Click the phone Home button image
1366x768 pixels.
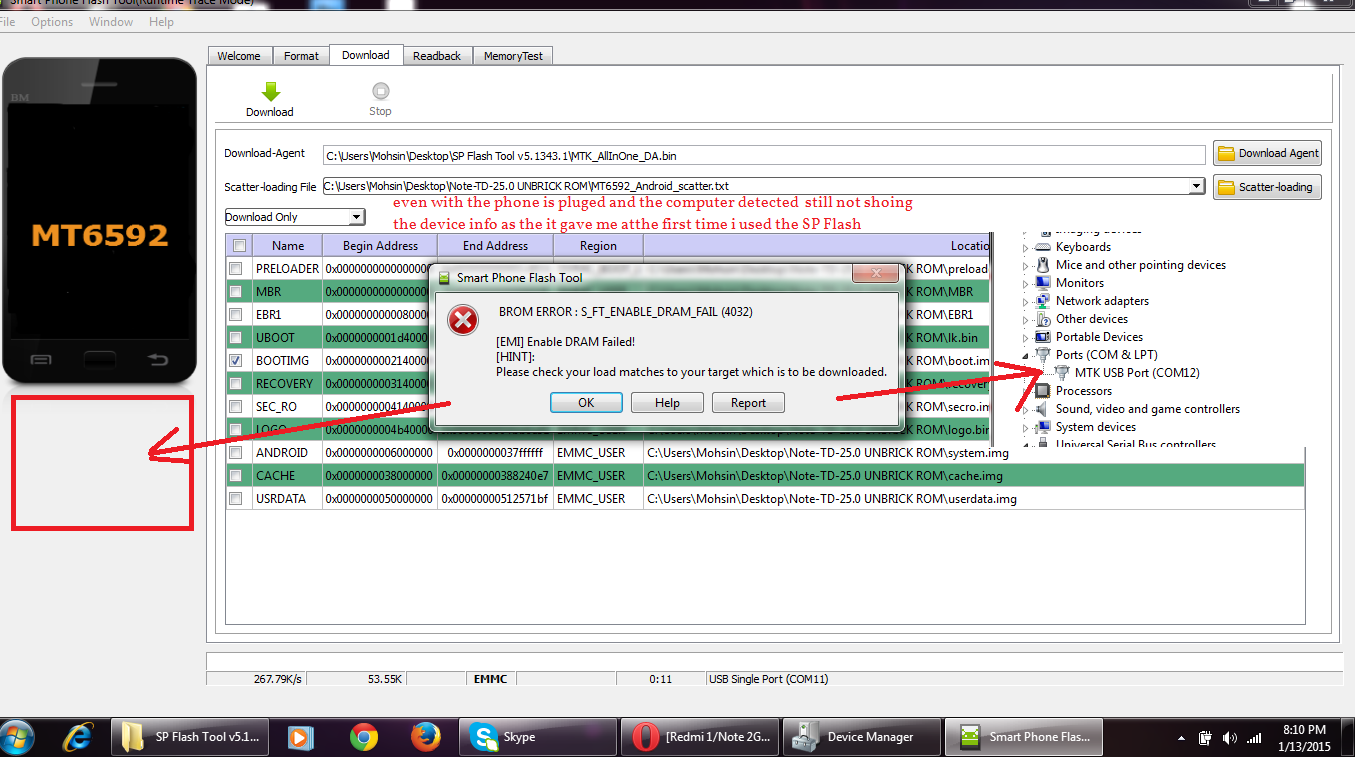(100, 359)
